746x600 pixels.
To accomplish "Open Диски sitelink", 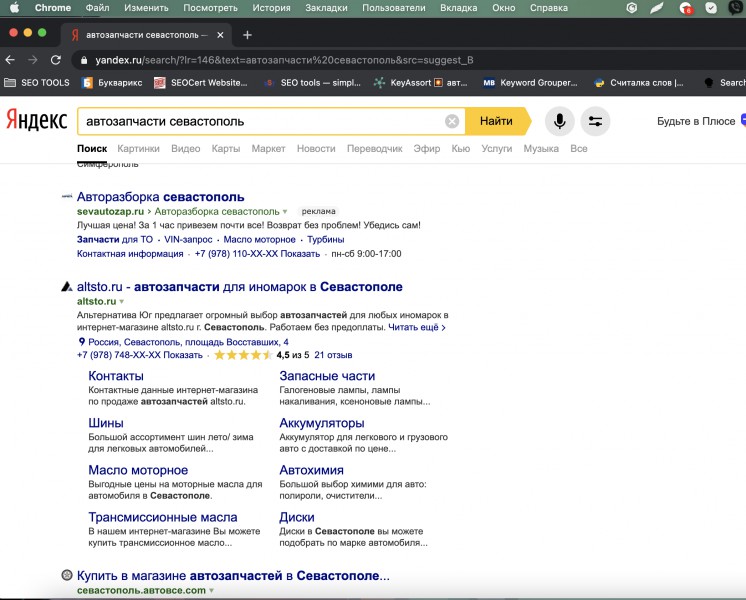I will (297, 517).
